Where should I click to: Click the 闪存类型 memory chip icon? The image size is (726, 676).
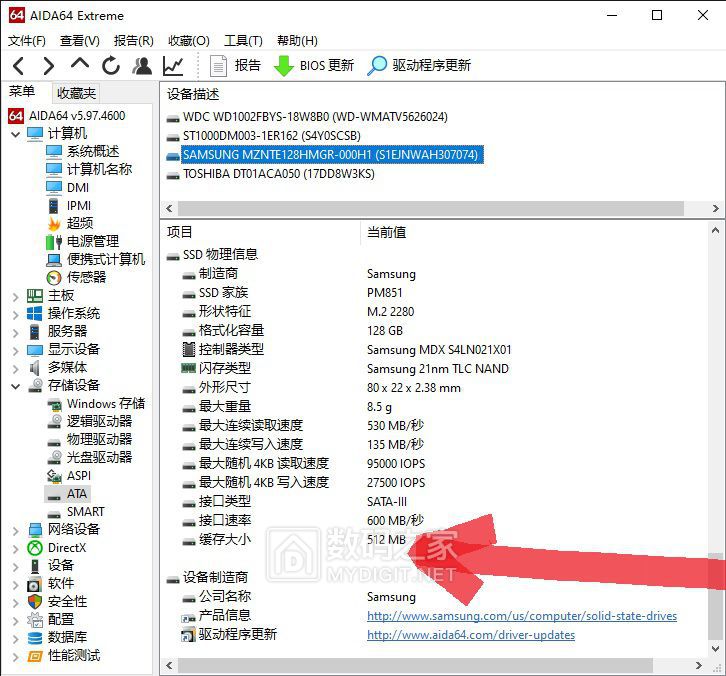(x=188, y=369)
